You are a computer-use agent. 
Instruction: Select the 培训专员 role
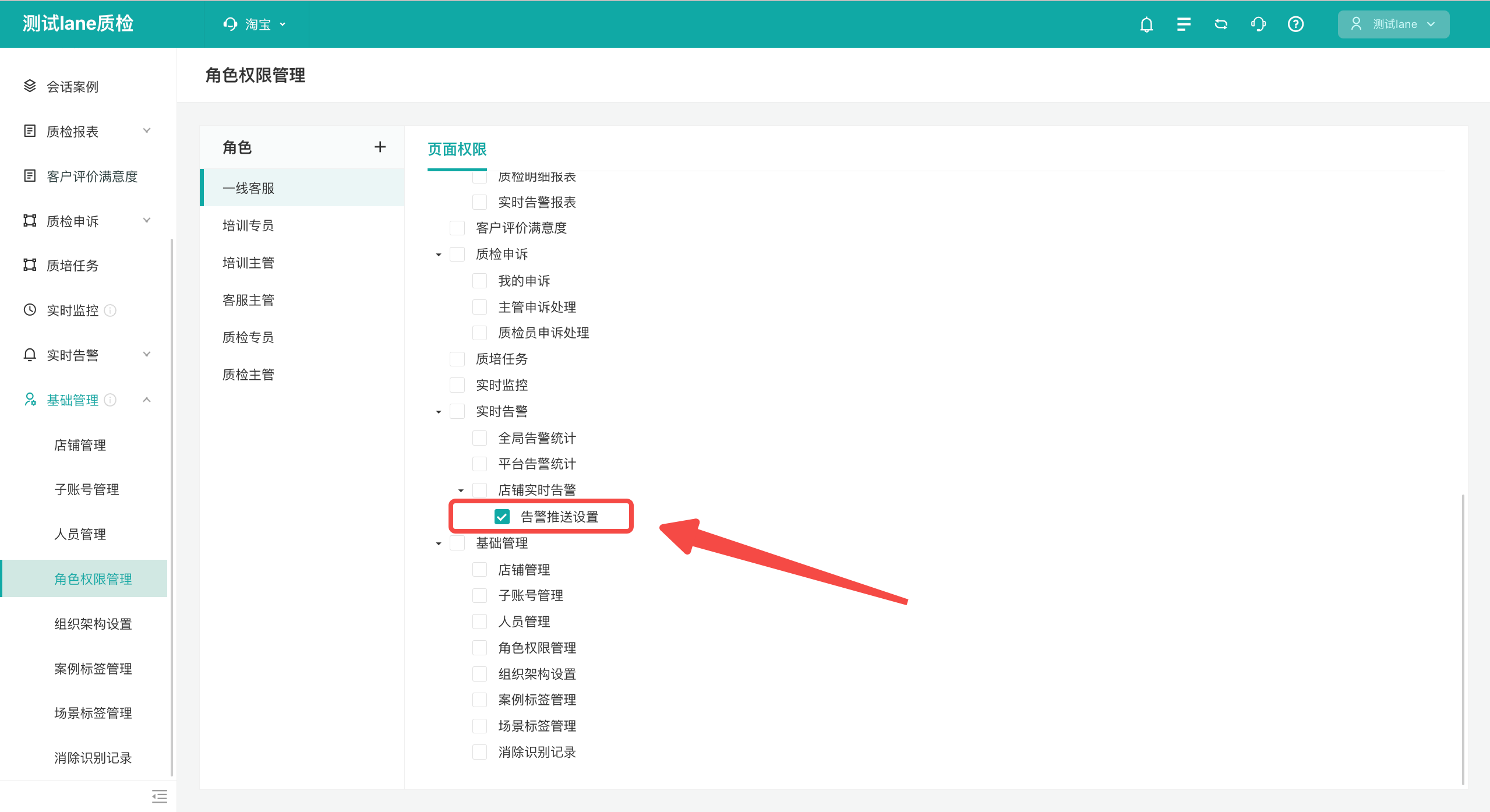point(302,225)
